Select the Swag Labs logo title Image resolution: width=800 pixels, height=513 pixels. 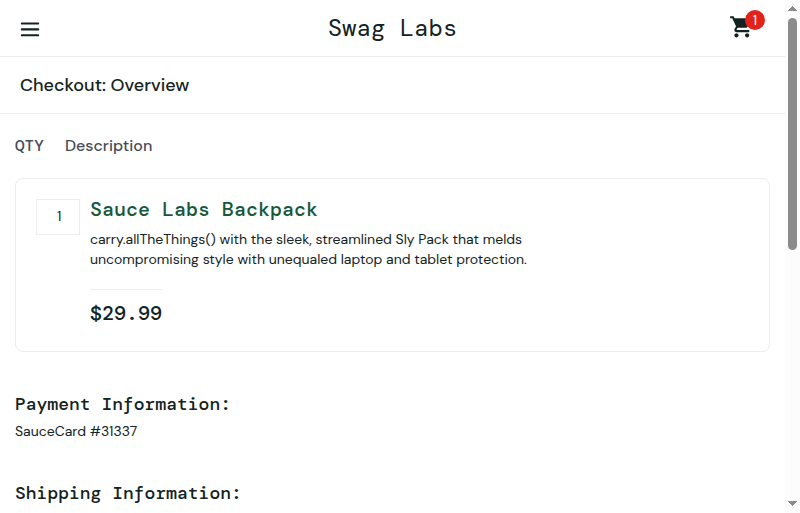tap(392, 29)
